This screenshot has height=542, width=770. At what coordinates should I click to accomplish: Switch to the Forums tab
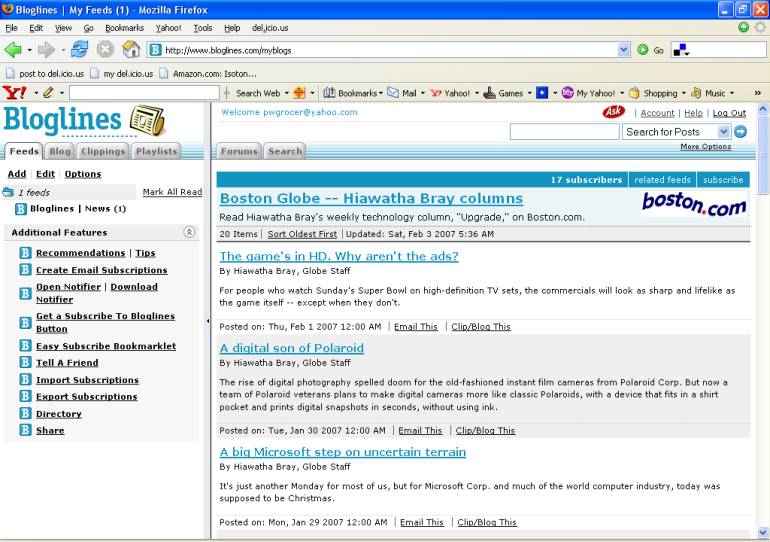pos(239,151)
